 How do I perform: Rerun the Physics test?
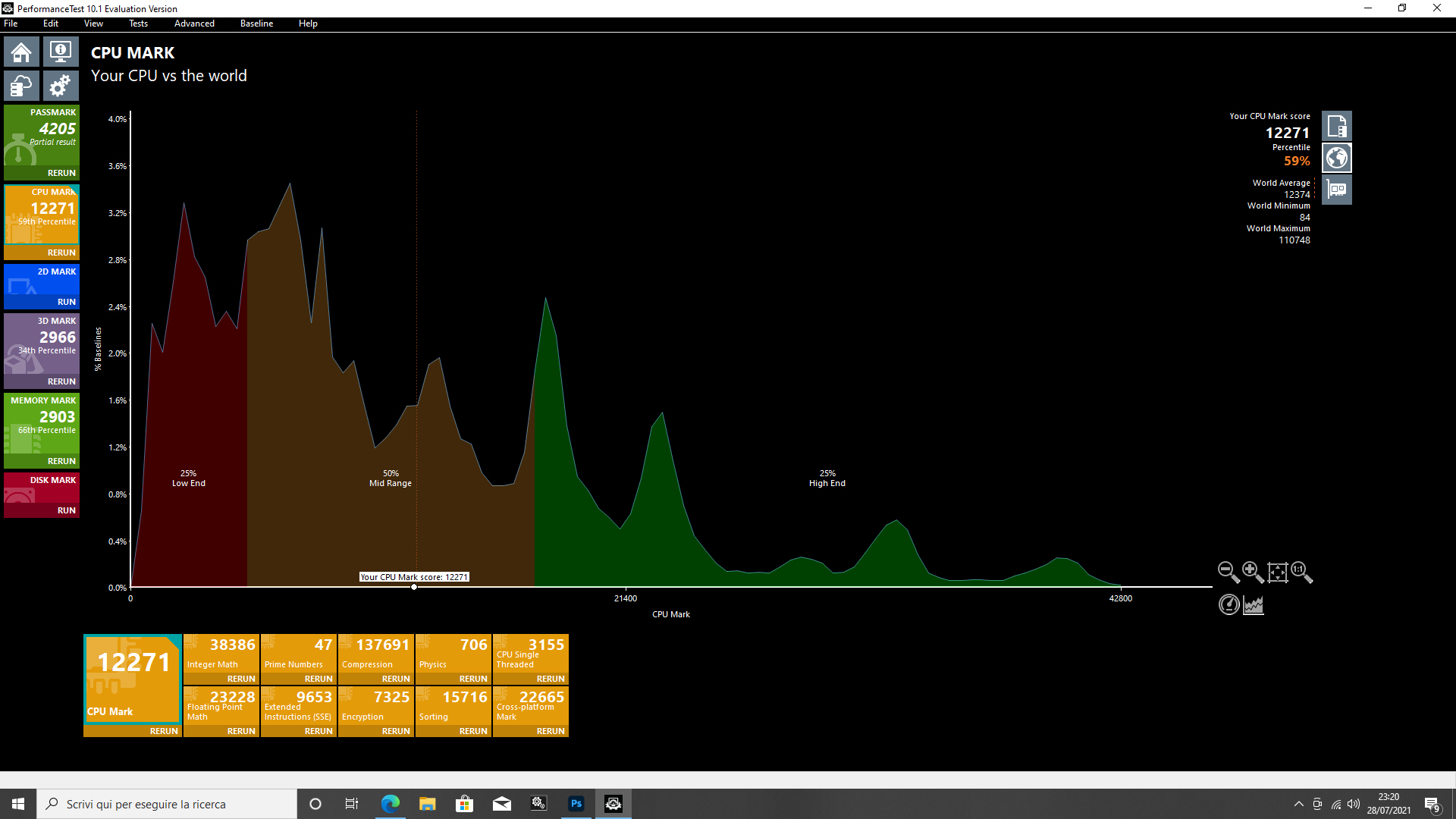(473, 679)
